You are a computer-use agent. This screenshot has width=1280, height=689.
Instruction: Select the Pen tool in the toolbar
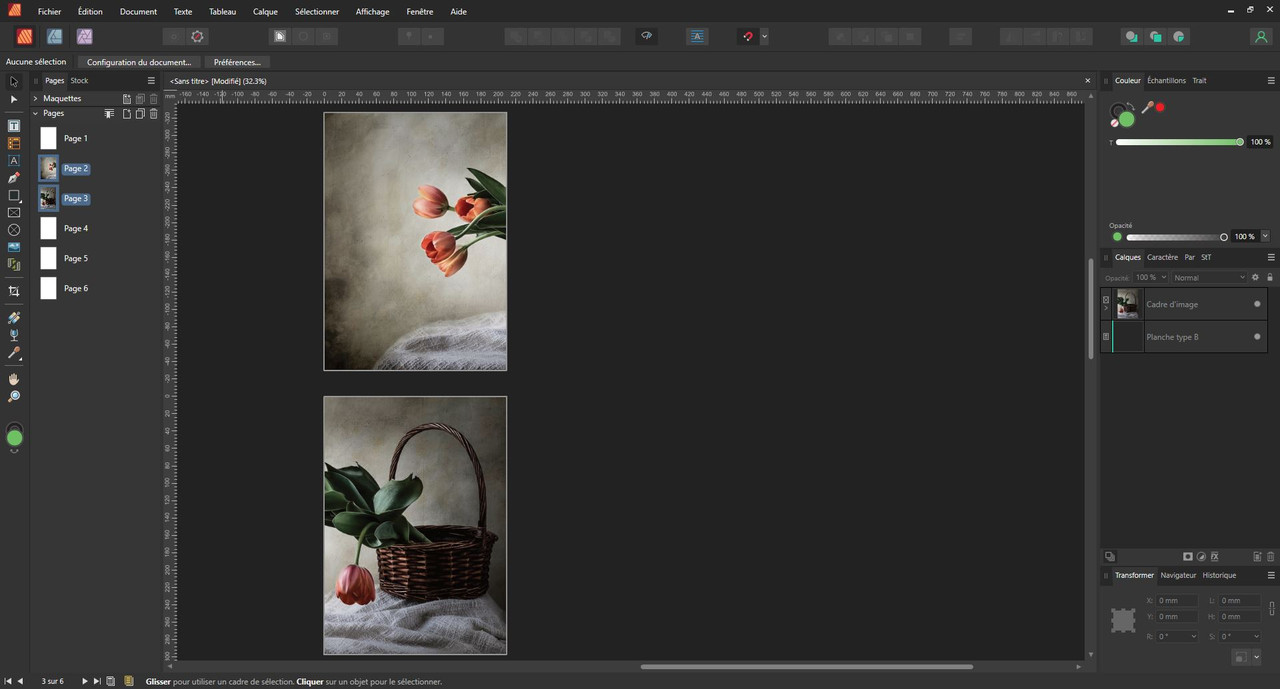(x=14, y=178)
